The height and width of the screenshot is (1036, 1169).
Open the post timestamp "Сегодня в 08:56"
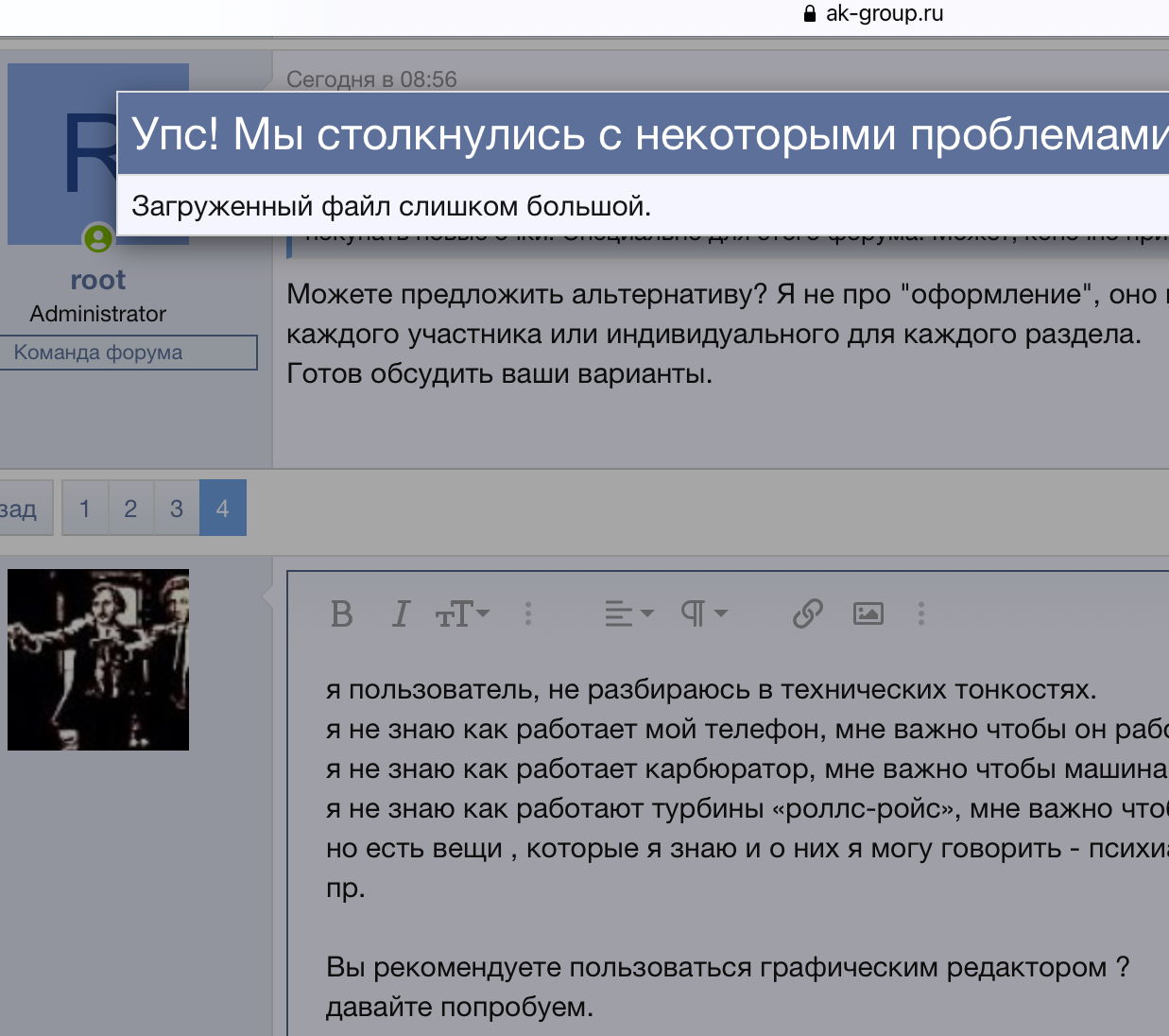click(371, 79)
